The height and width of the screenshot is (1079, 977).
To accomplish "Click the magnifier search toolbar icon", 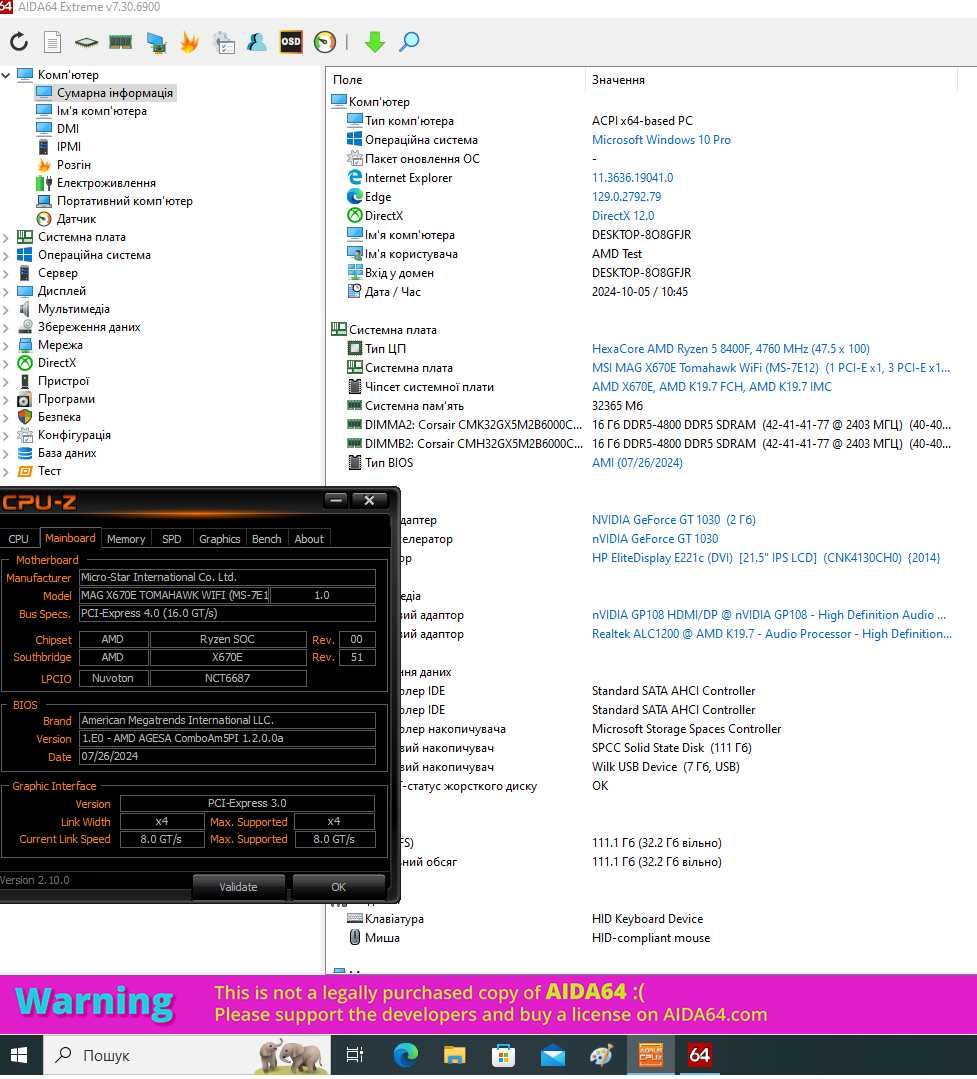I will click(x=409, y=42).
